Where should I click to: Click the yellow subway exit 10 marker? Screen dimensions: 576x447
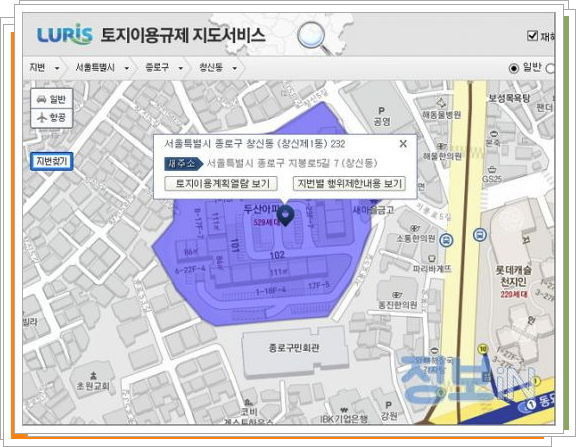point(483,349)
